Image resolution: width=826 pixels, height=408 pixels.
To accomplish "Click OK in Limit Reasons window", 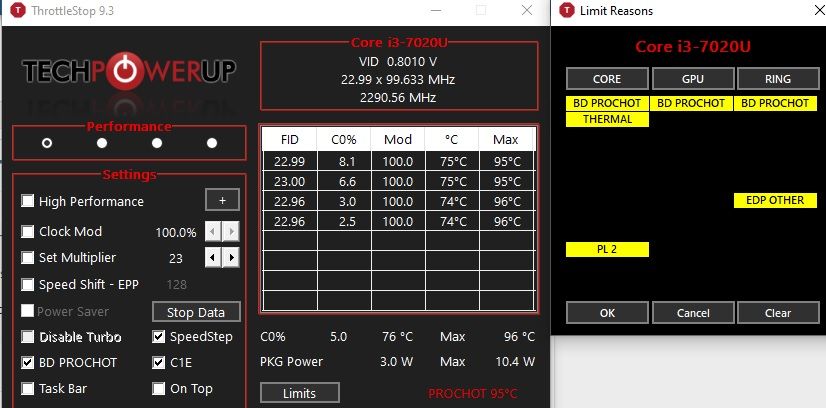I will coord(607,313).
